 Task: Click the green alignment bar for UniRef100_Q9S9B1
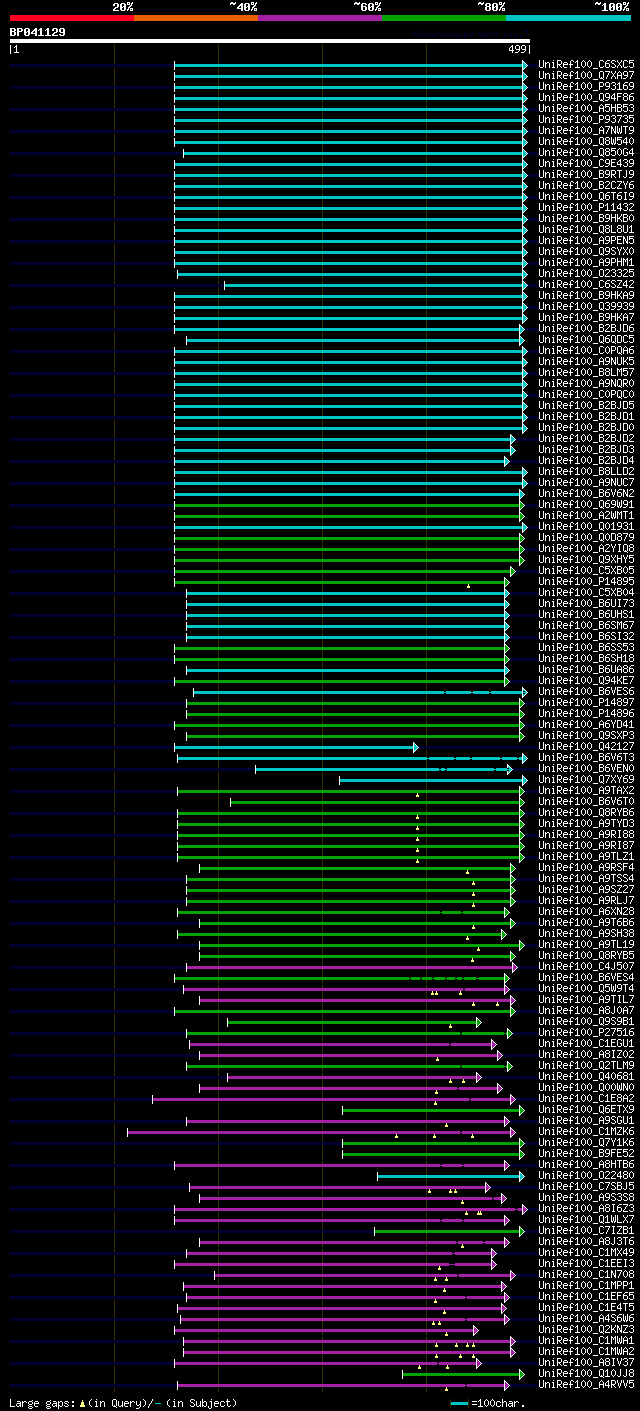pos(354,1022)
